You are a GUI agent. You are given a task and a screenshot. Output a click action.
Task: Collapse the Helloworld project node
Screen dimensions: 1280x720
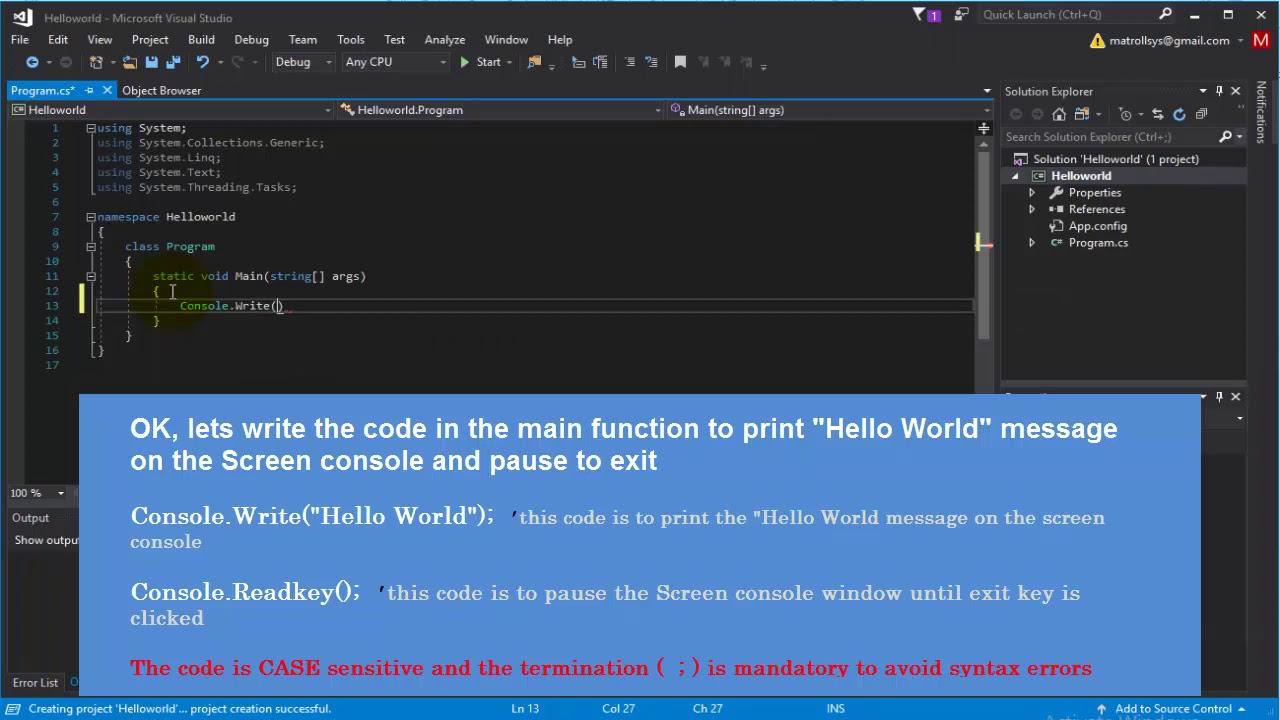[x=1015, y=176]
